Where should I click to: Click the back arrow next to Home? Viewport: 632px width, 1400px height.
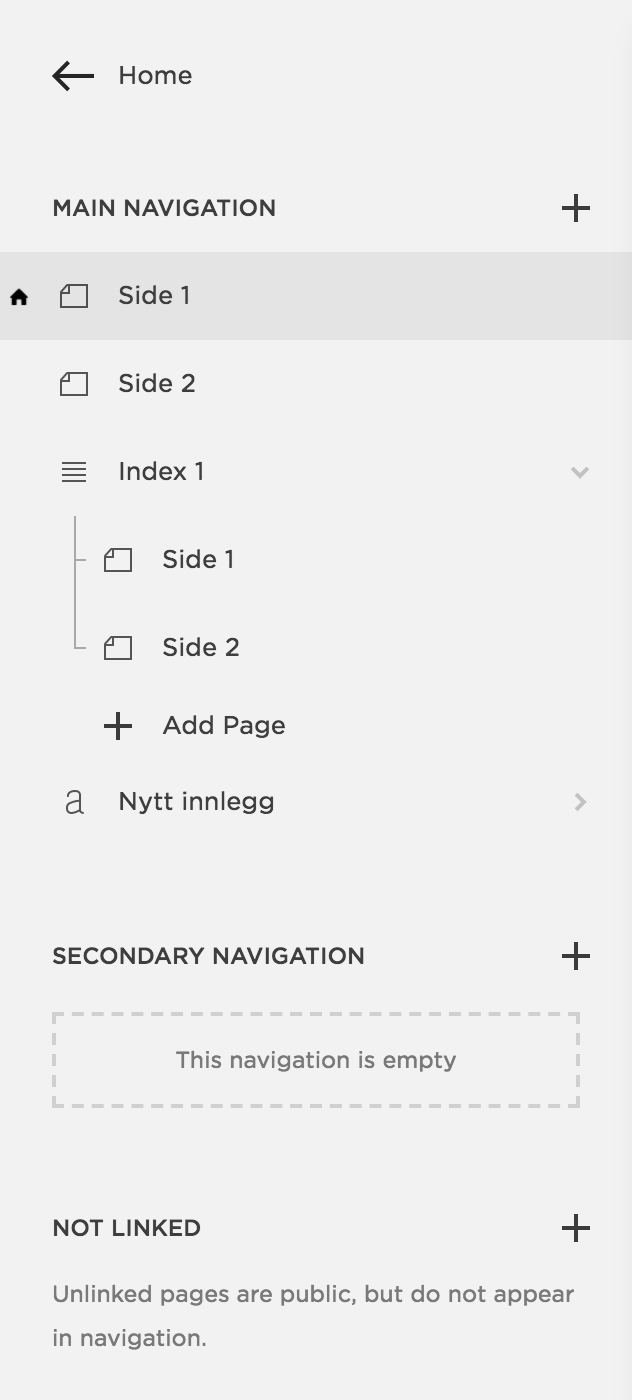coord(73,76)
